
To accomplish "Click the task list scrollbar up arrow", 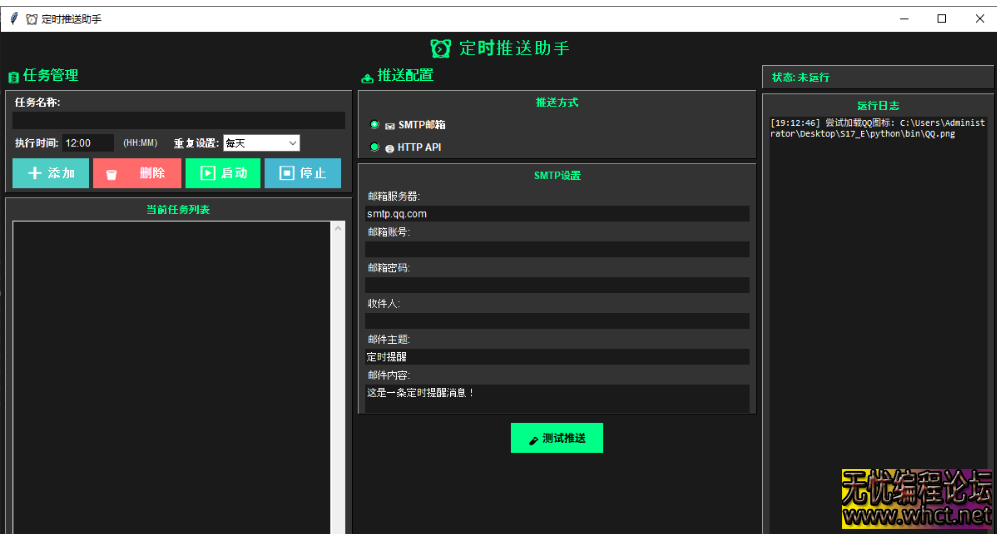I will point(338,228).
